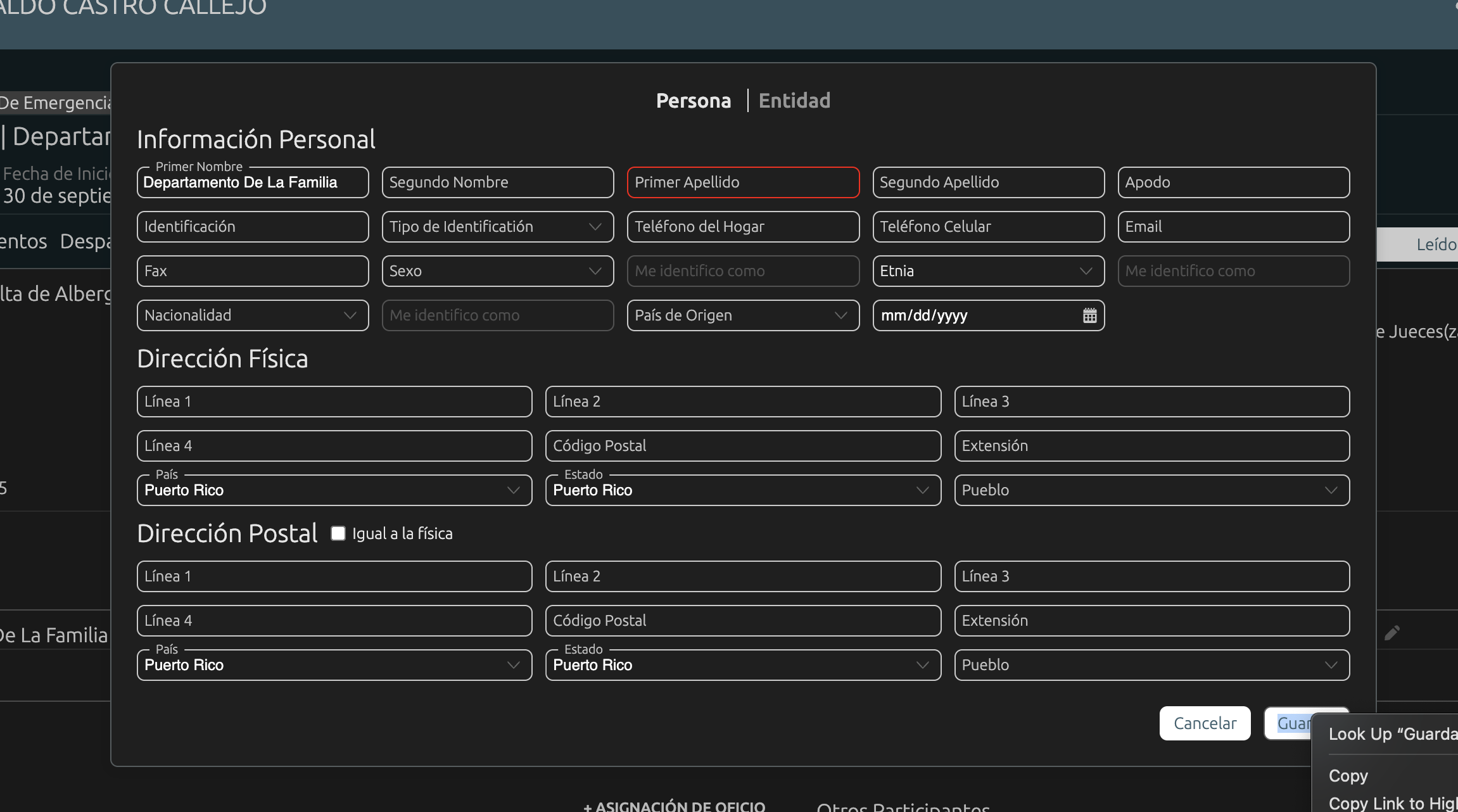Open the date picker calendar icon
This screenshot has height=812, width=1458.
coord(1089,315)
